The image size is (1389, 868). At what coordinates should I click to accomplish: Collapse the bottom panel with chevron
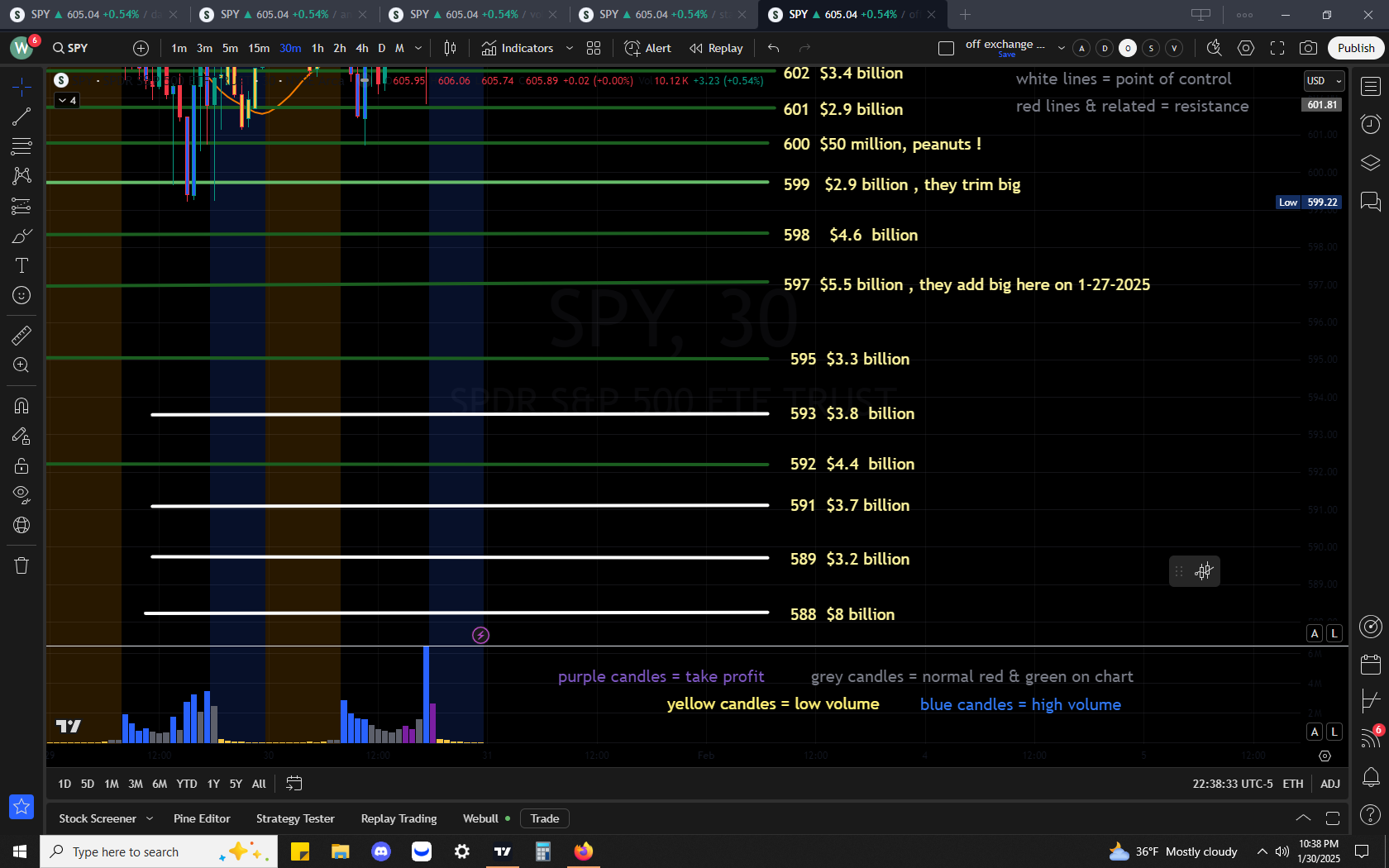coord(1303,818)
